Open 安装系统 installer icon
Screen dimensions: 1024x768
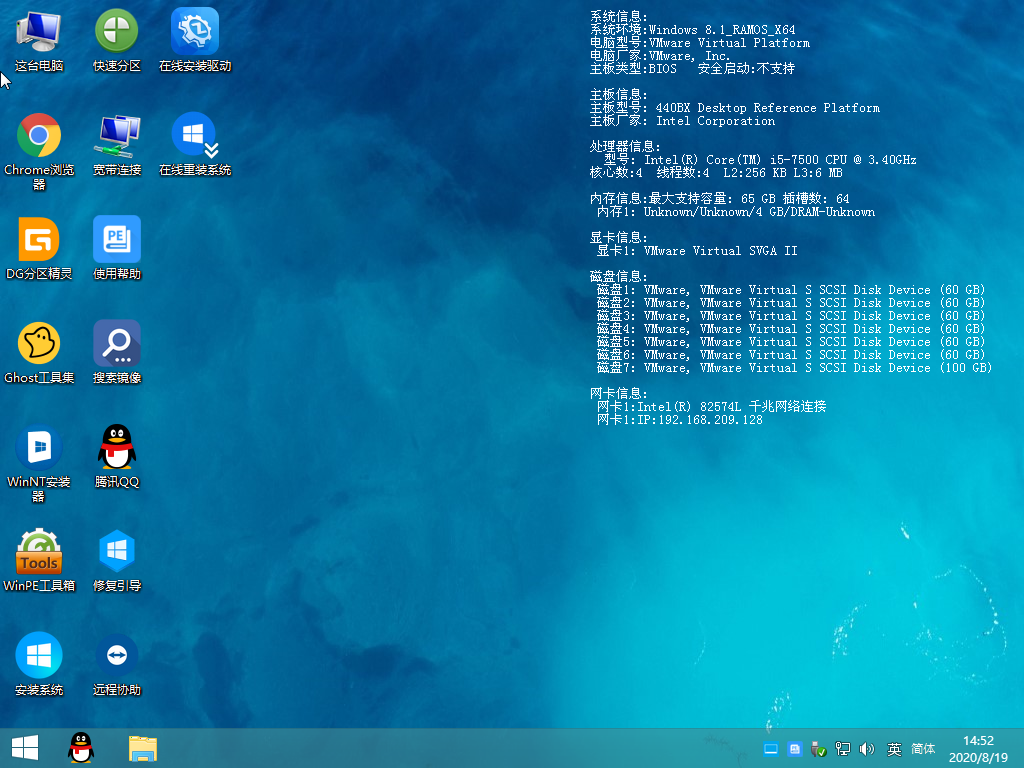(x=39, y=664)
